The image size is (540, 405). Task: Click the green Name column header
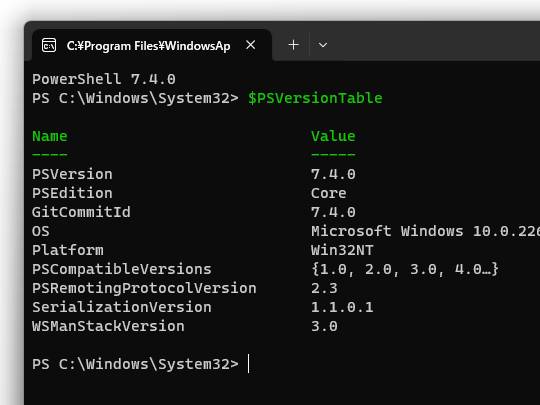point(50,136)
